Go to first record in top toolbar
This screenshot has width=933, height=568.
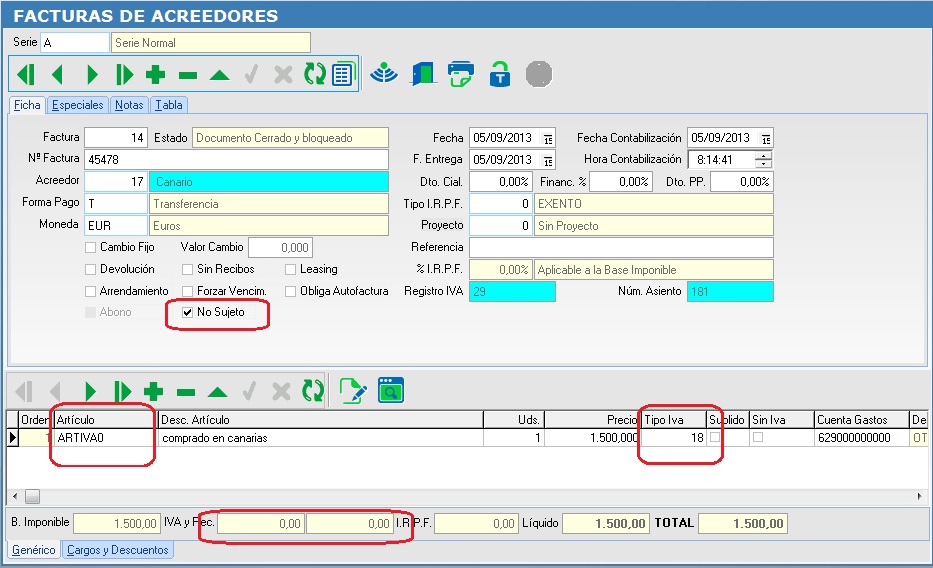click(26, 75)
